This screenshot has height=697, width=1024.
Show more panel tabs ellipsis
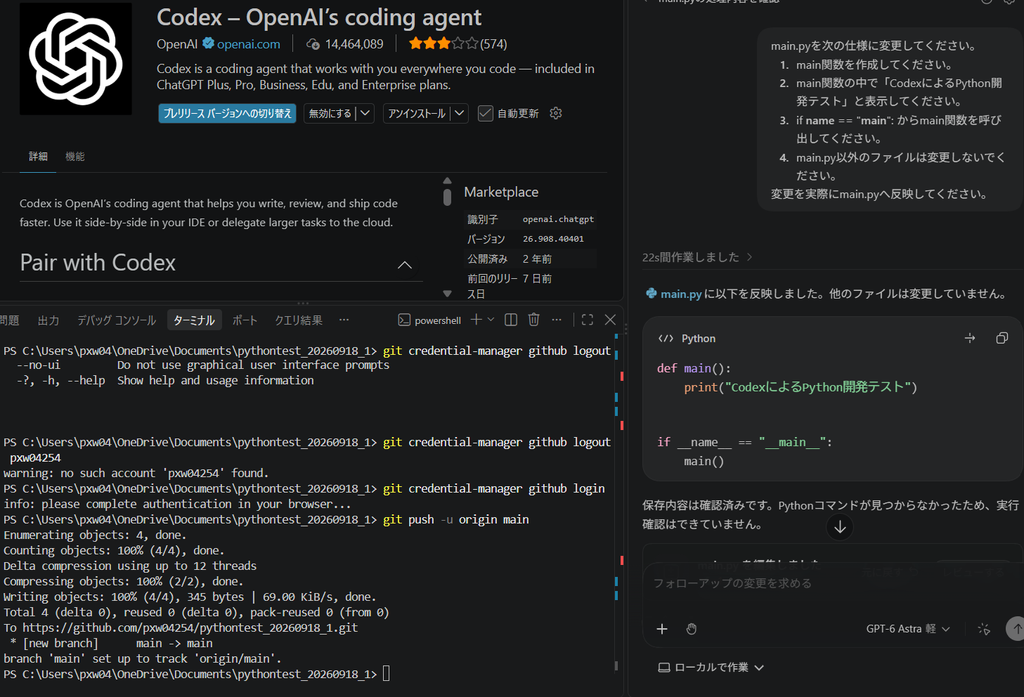pos(344,319)
